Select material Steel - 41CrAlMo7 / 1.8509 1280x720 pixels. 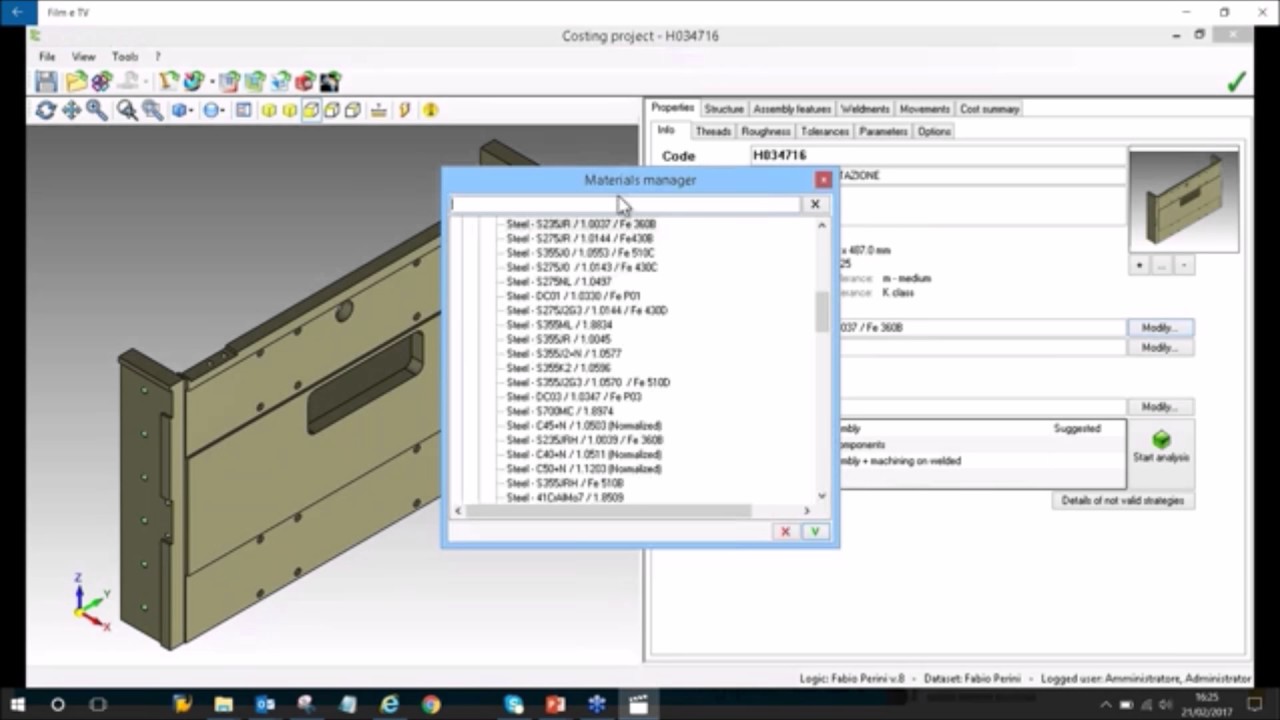pyautogui.click(x=565, y=497)
